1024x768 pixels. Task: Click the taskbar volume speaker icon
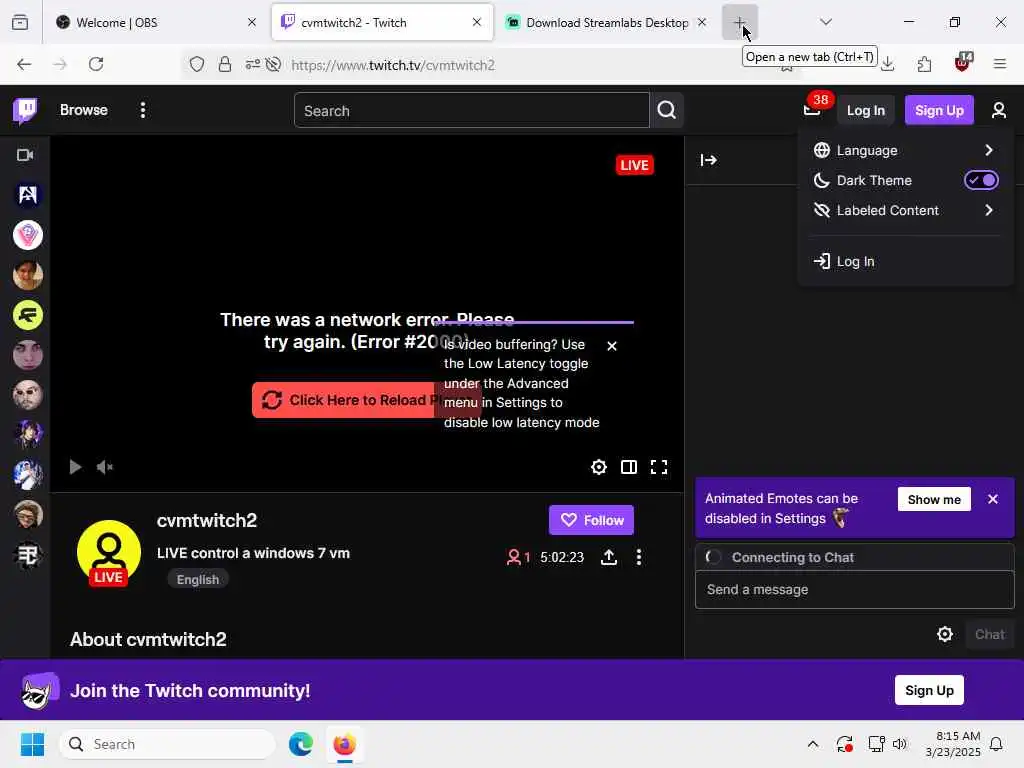click(900, 744)
